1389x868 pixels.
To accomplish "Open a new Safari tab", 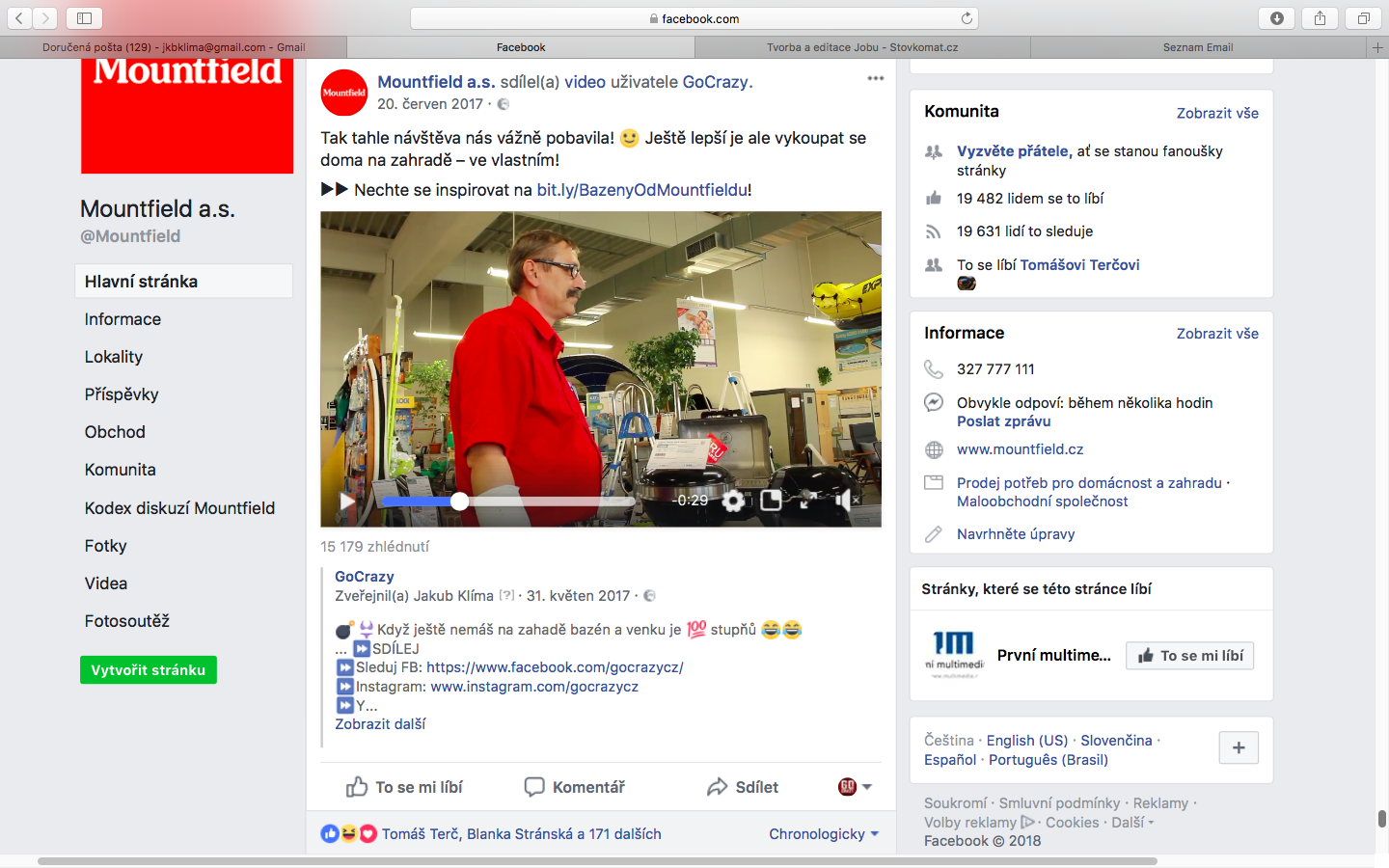I will [x=1377, y=47].
